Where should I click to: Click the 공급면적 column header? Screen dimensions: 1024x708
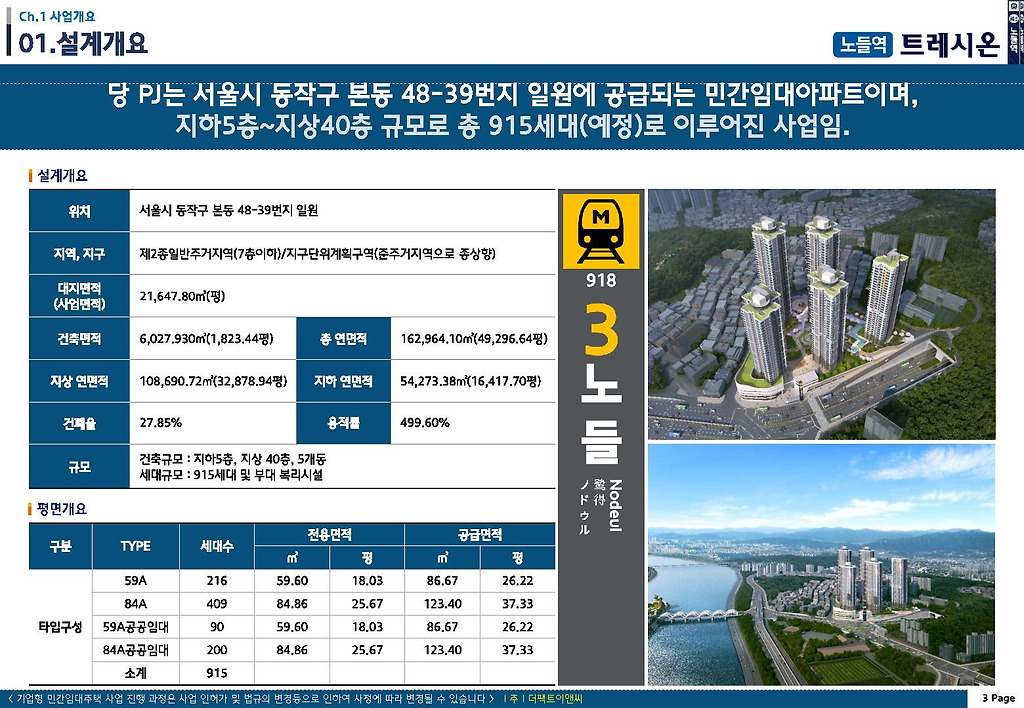(480, 534)
